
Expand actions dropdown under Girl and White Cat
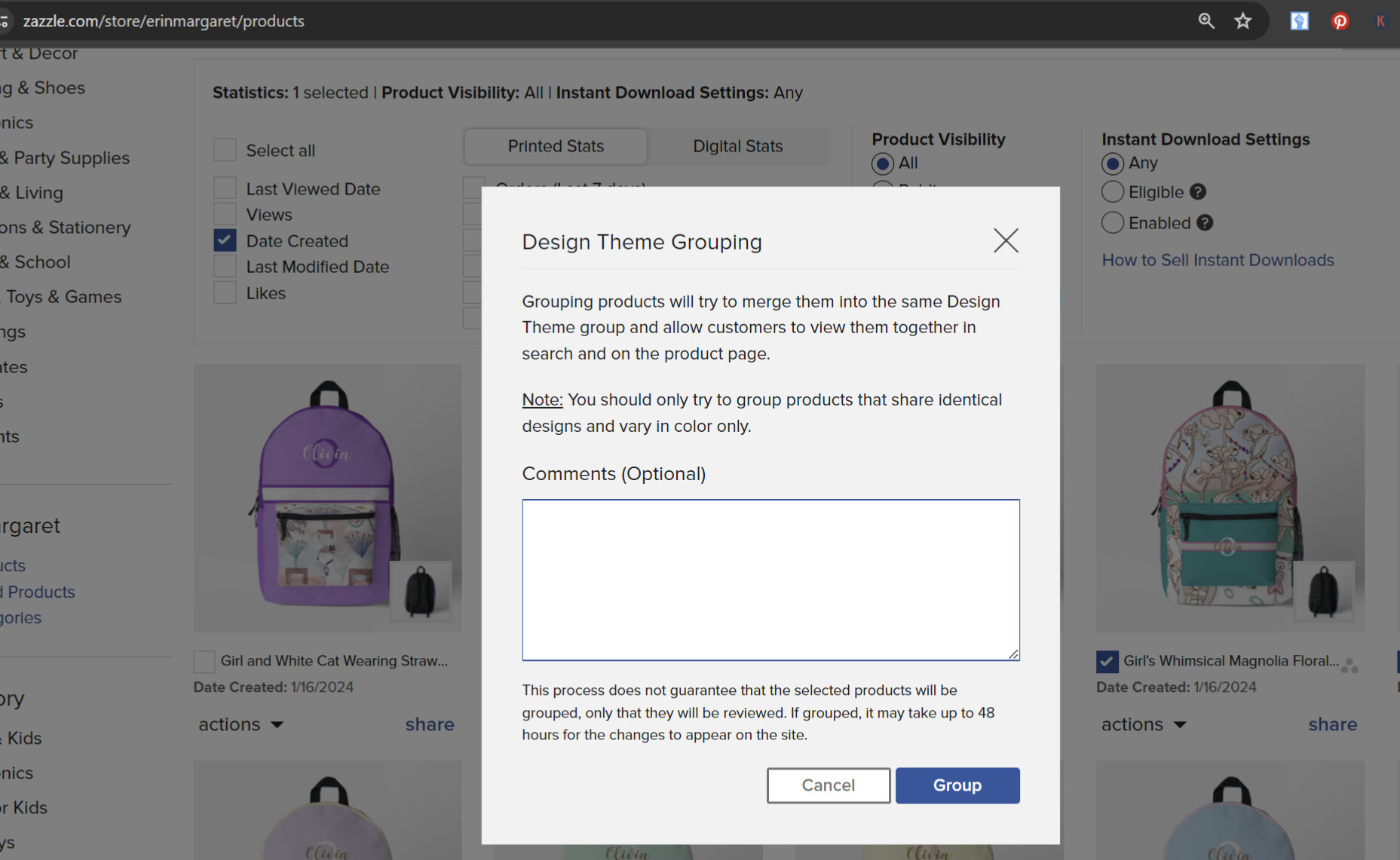pyautogui.click(x=241, y=724)
